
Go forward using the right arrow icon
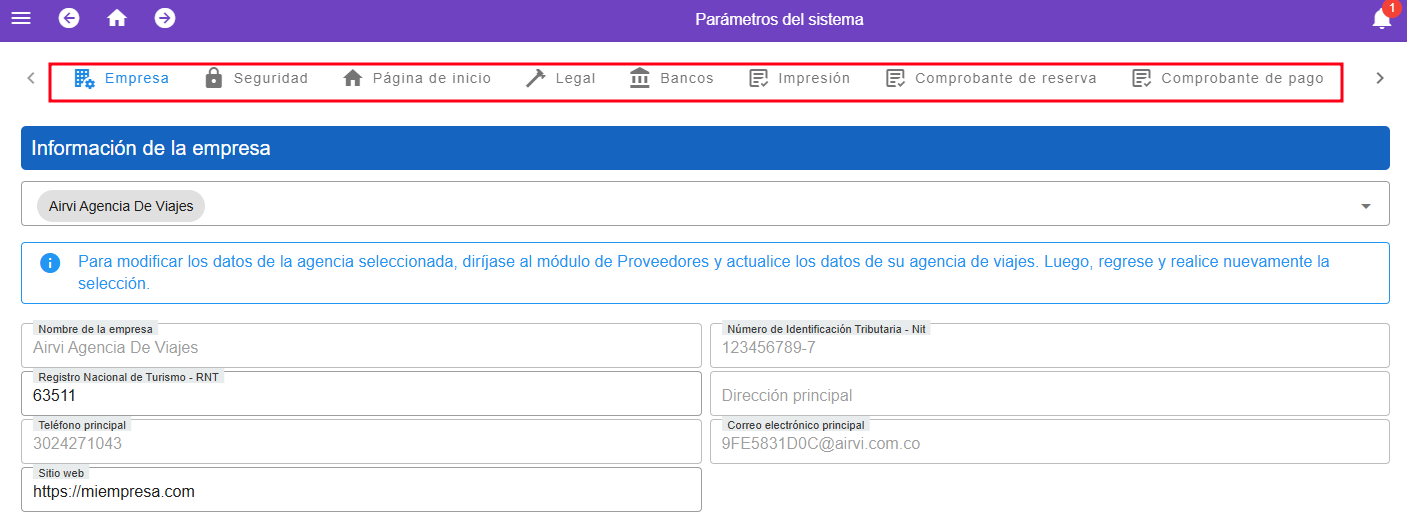pyautogui.click(x=165, y=19)
